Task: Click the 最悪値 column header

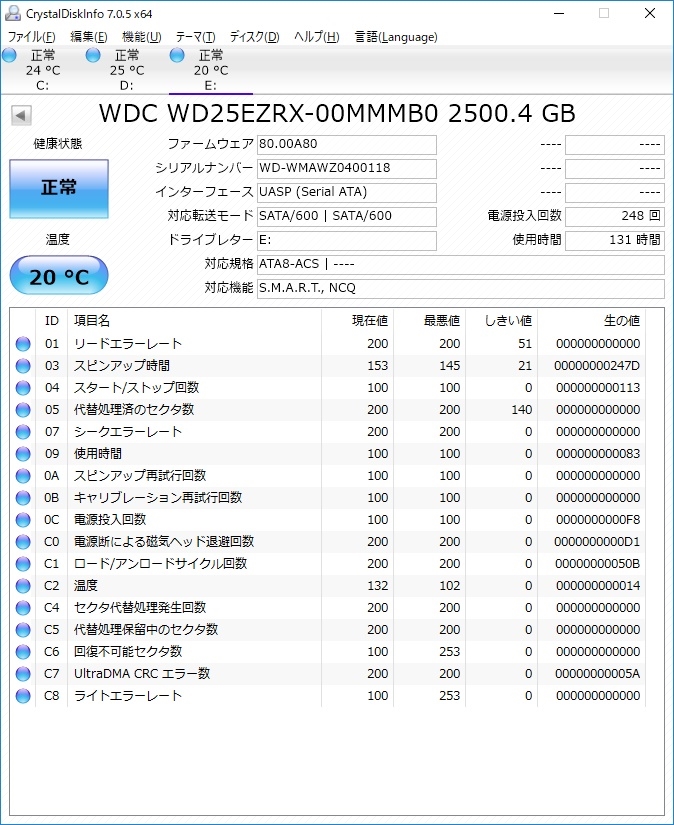Action: pos(429,320)
